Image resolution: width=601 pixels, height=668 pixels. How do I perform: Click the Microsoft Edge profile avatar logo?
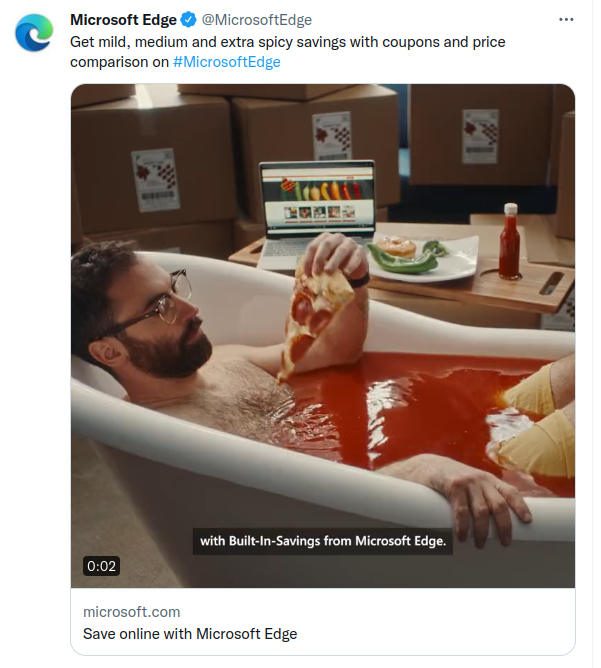click(x=34, y=32)
